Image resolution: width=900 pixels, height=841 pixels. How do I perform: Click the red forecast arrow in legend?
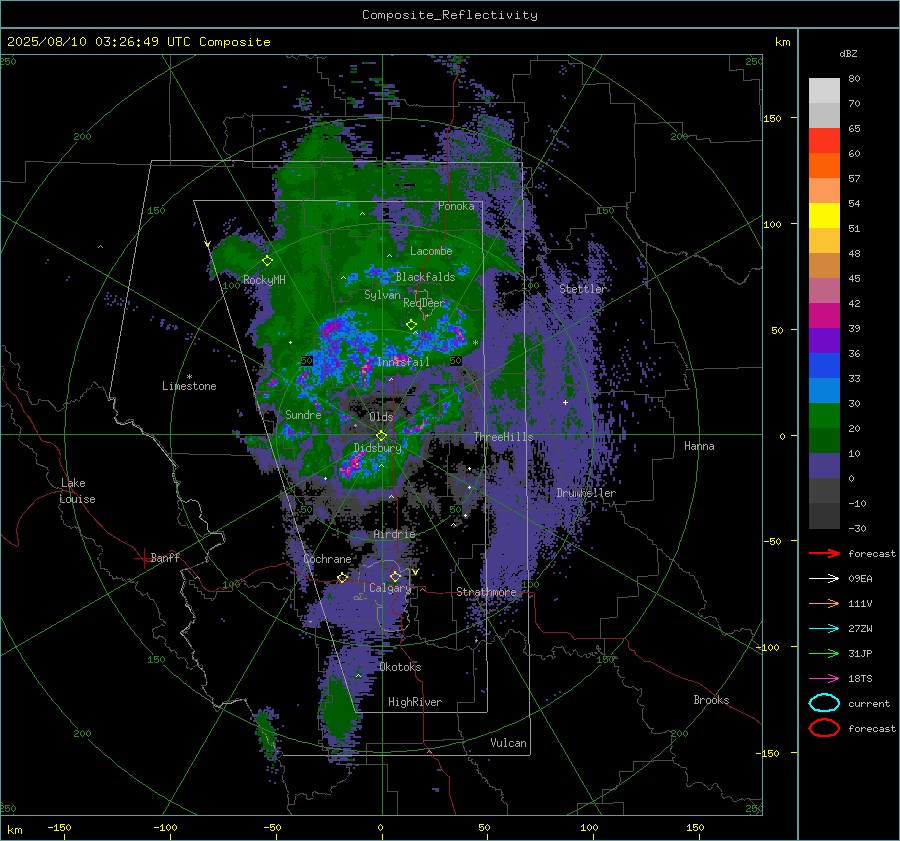(824, 553)
